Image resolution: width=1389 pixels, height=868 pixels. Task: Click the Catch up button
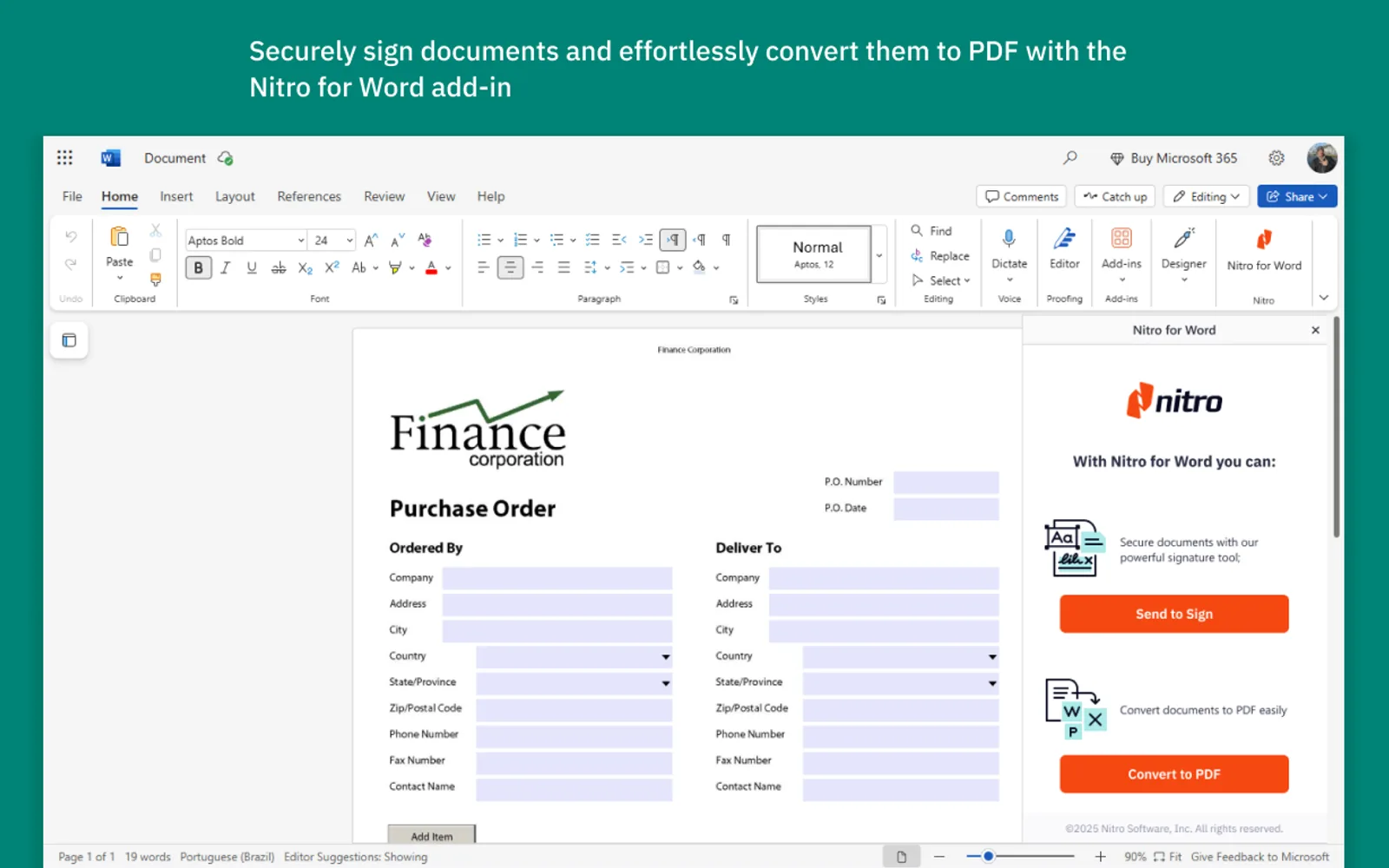coord(1115,197)
